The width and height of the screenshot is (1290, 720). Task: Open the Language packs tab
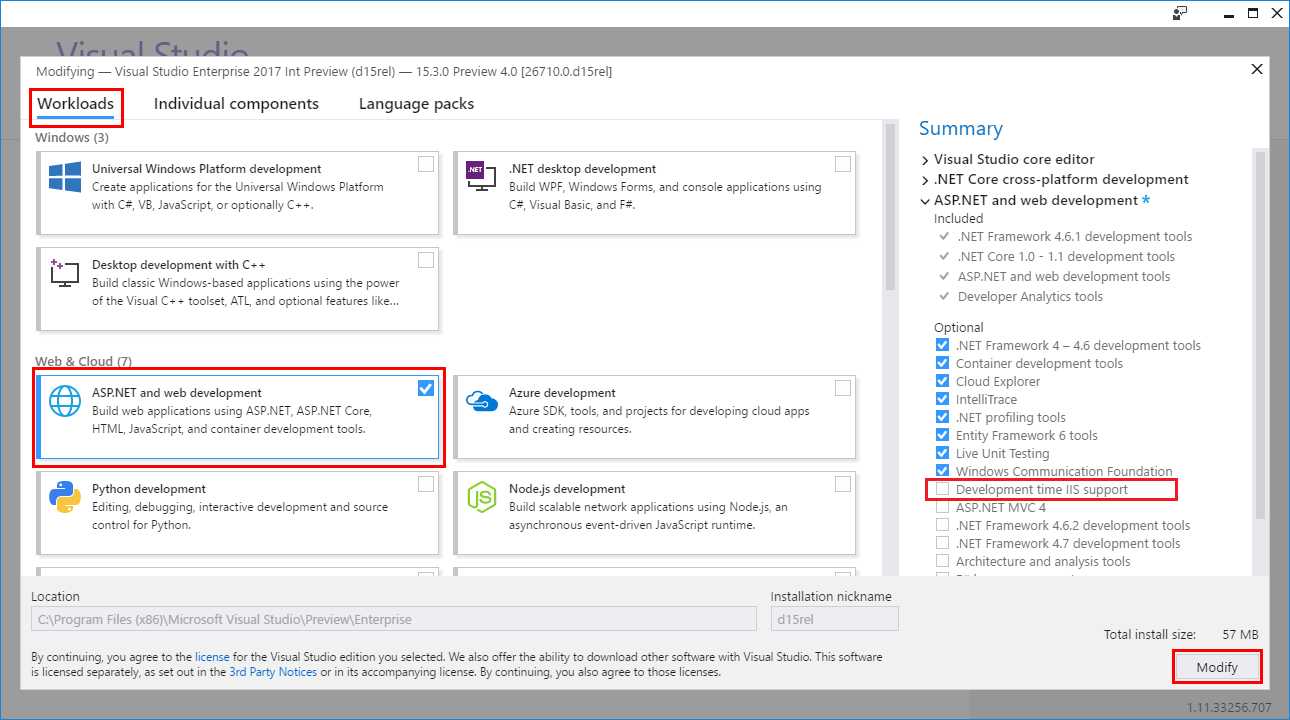[x=416, y=104]
